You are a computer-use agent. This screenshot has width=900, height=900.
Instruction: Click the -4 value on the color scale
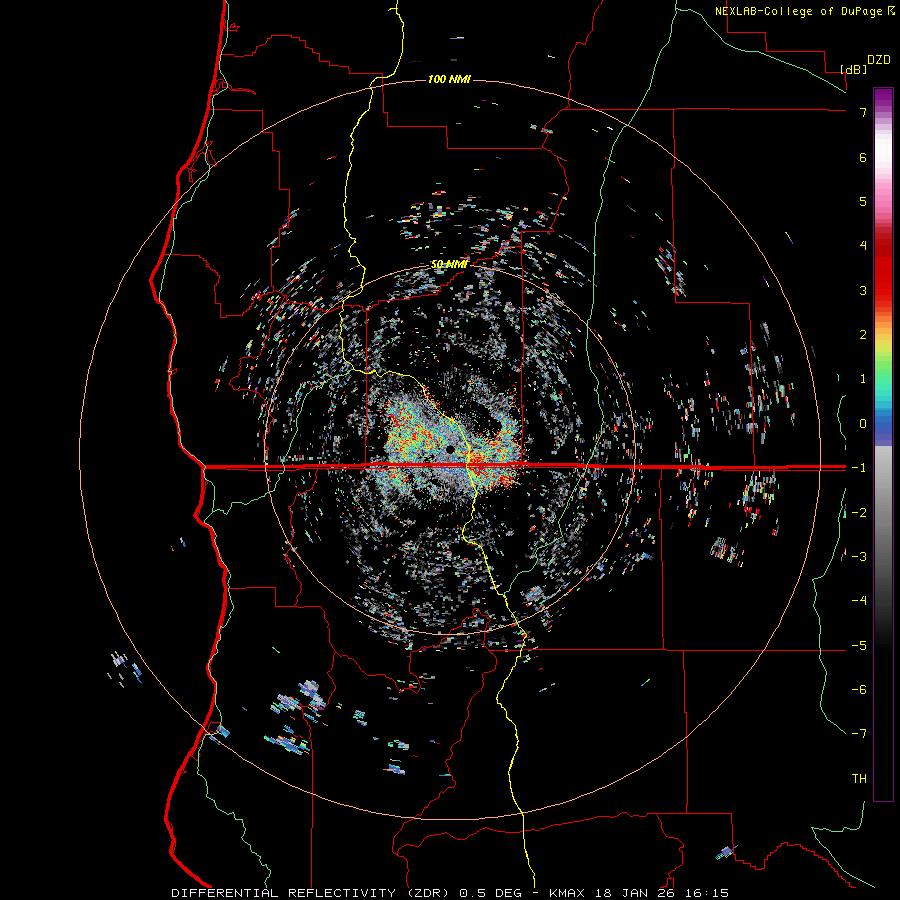tap(859, 601)
